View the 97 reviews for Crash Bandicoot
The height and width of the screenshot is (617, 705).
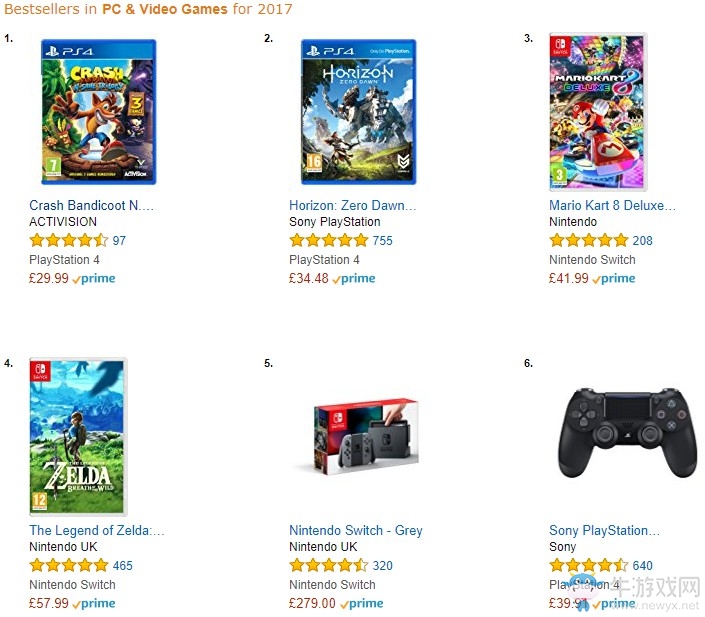119,241
